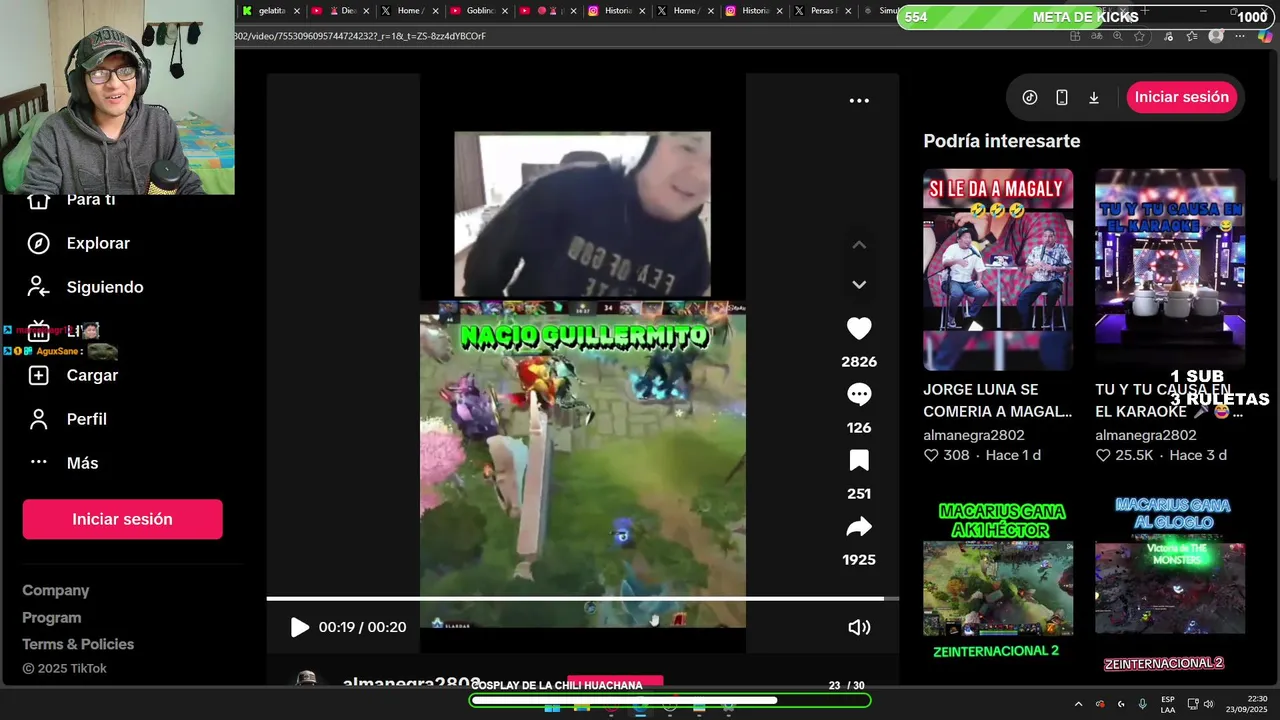The image size is (1280, 720).
Task: Click the 1925 shares count
Action: [x=859, y=560]
